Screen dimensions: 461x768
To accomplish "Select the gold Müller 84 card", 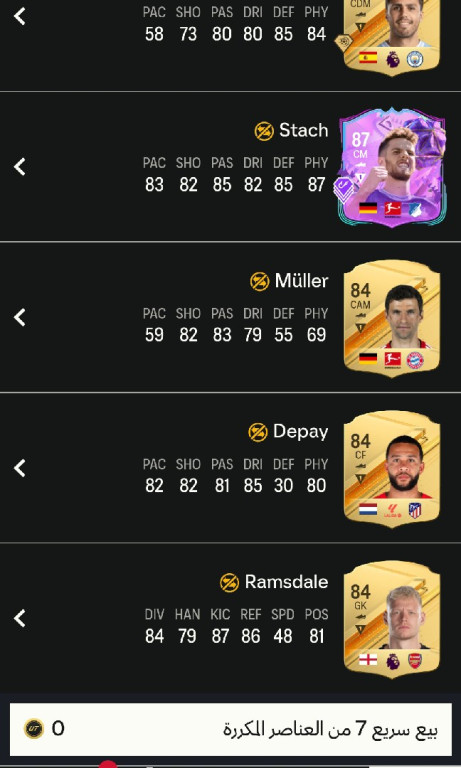I will (x=392, y=318).
